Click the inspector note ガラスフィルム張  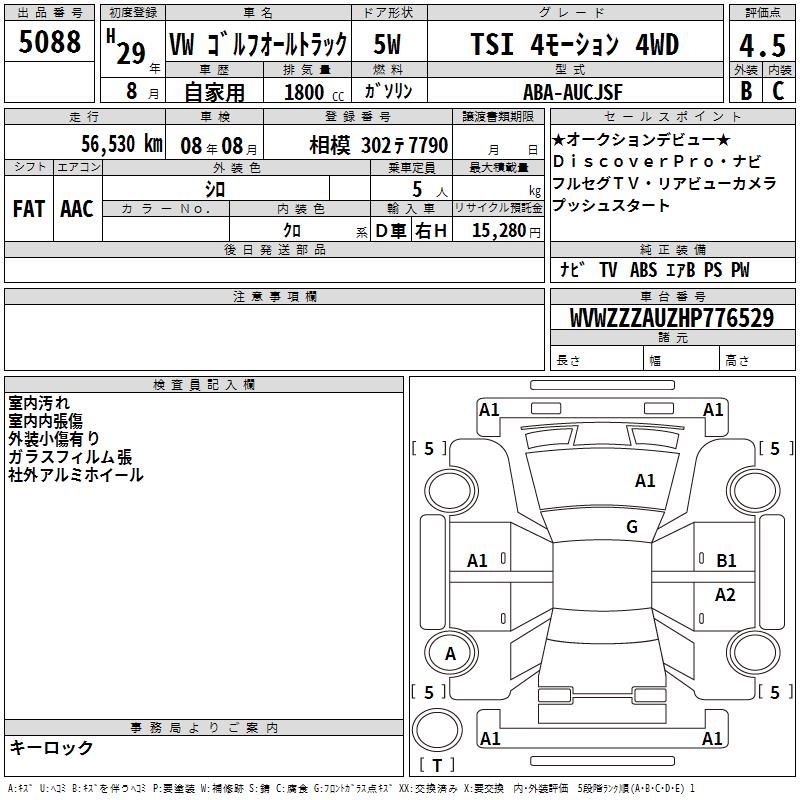tap(70, 457)
